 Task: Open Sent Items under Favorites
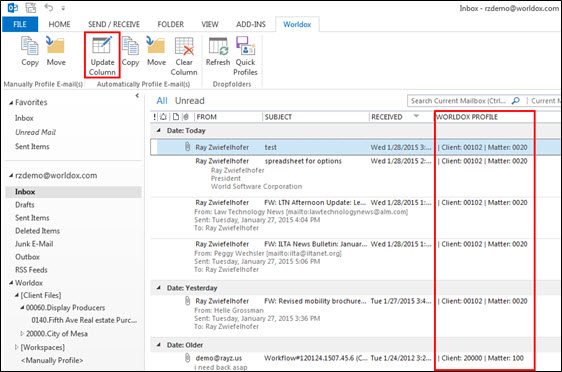click(32, 147)
